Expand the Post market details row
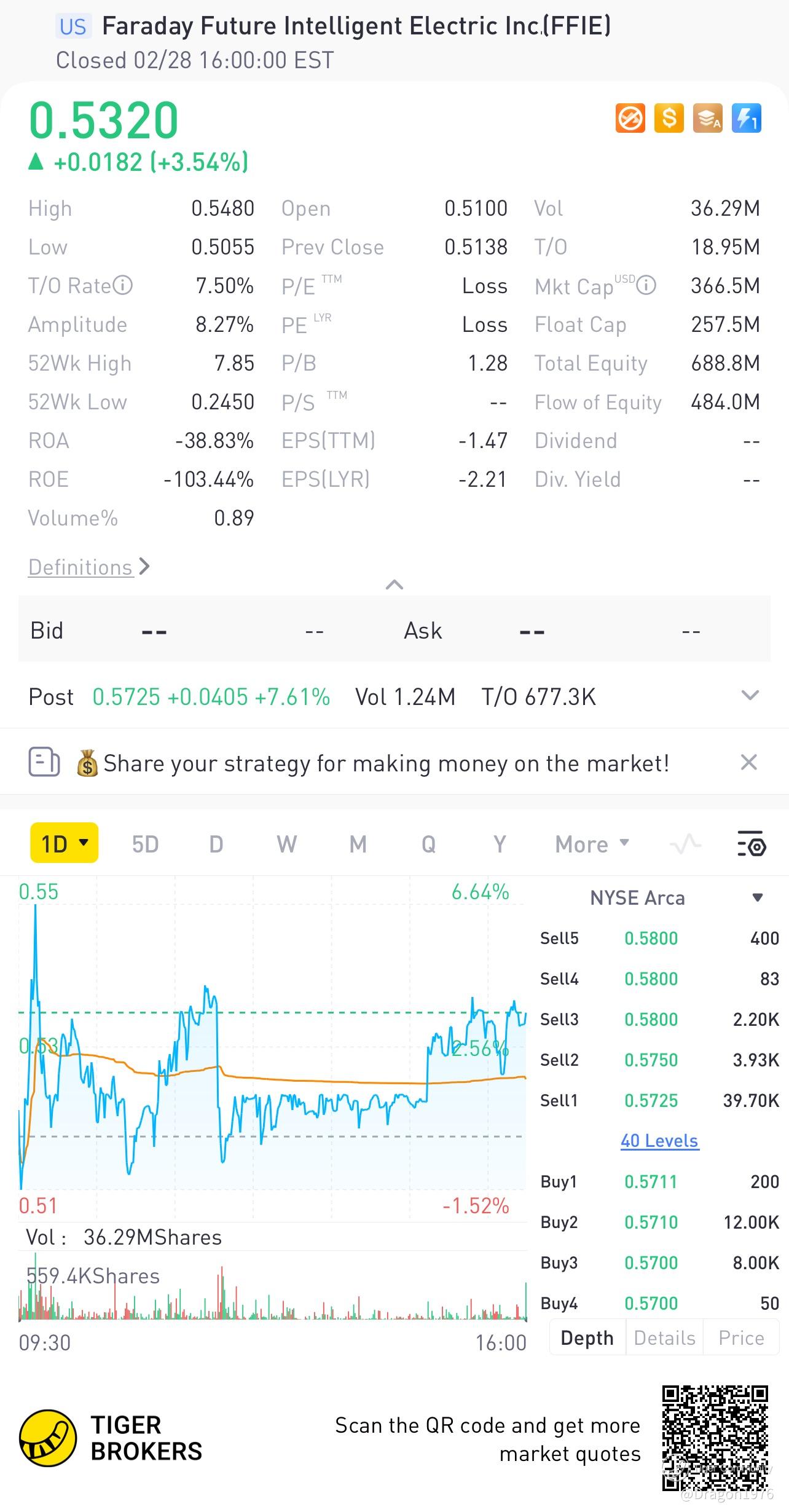 750,696
